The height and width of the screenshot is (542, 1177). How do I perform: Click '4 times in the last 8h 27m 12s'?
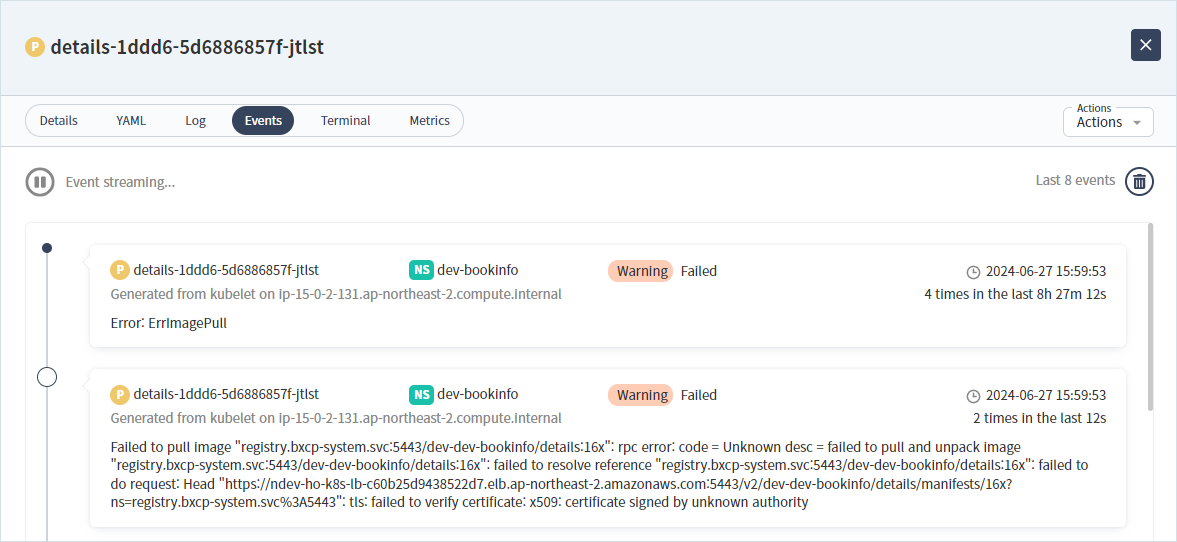tap(1015, 294)
